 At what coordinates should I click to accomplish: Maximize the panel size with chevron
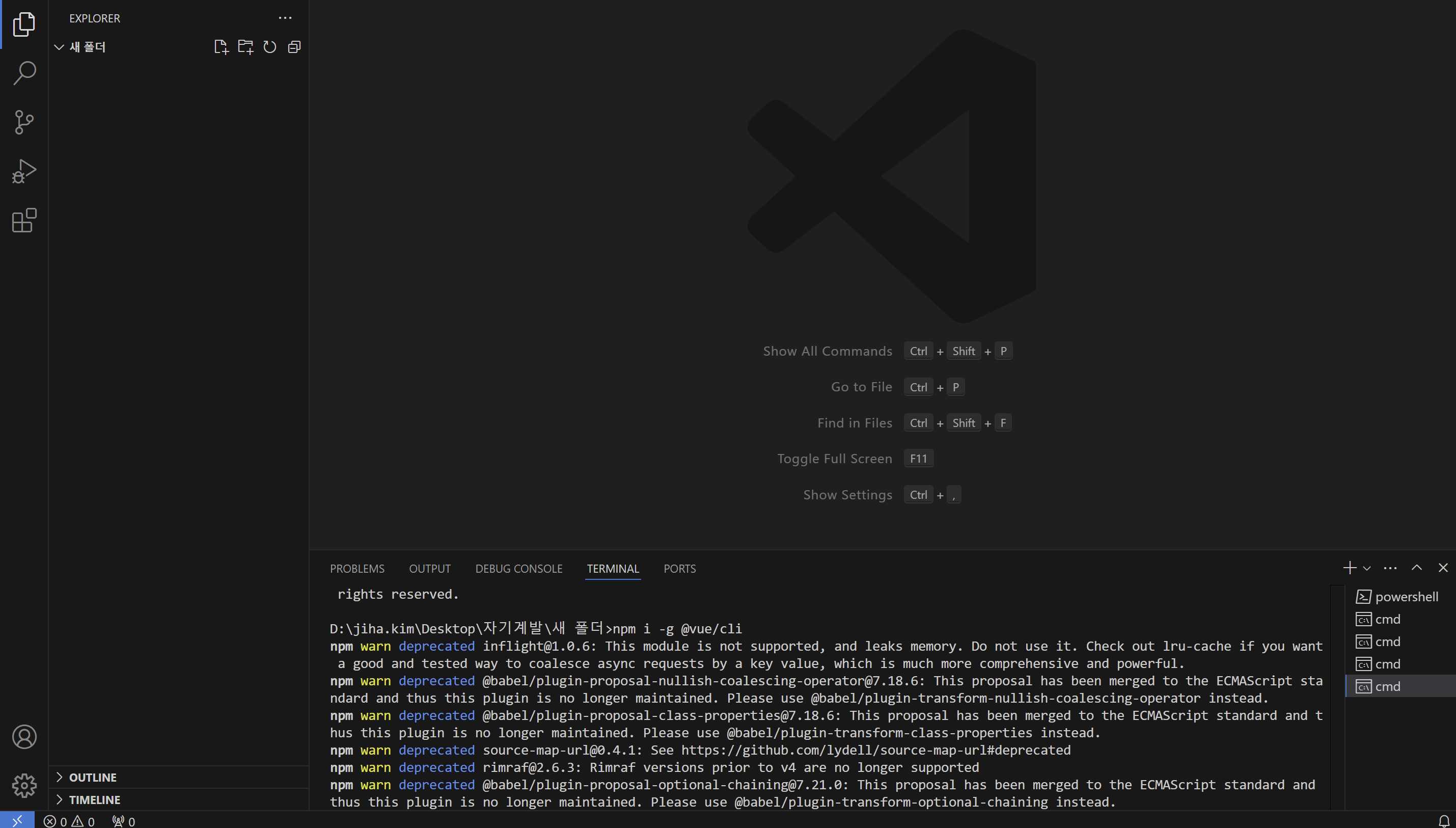1417,568
